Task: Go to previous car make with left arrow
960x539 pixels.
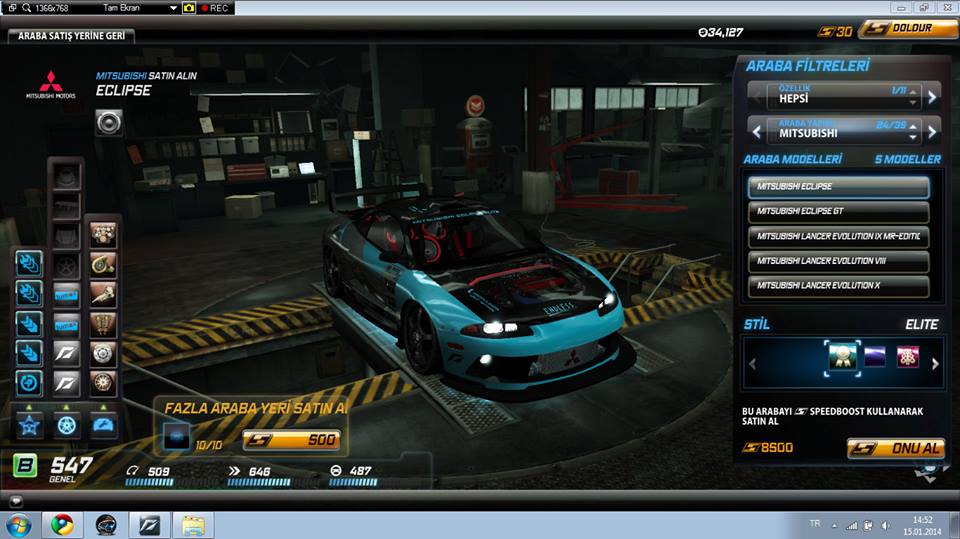Action: (x=756, y=131)
